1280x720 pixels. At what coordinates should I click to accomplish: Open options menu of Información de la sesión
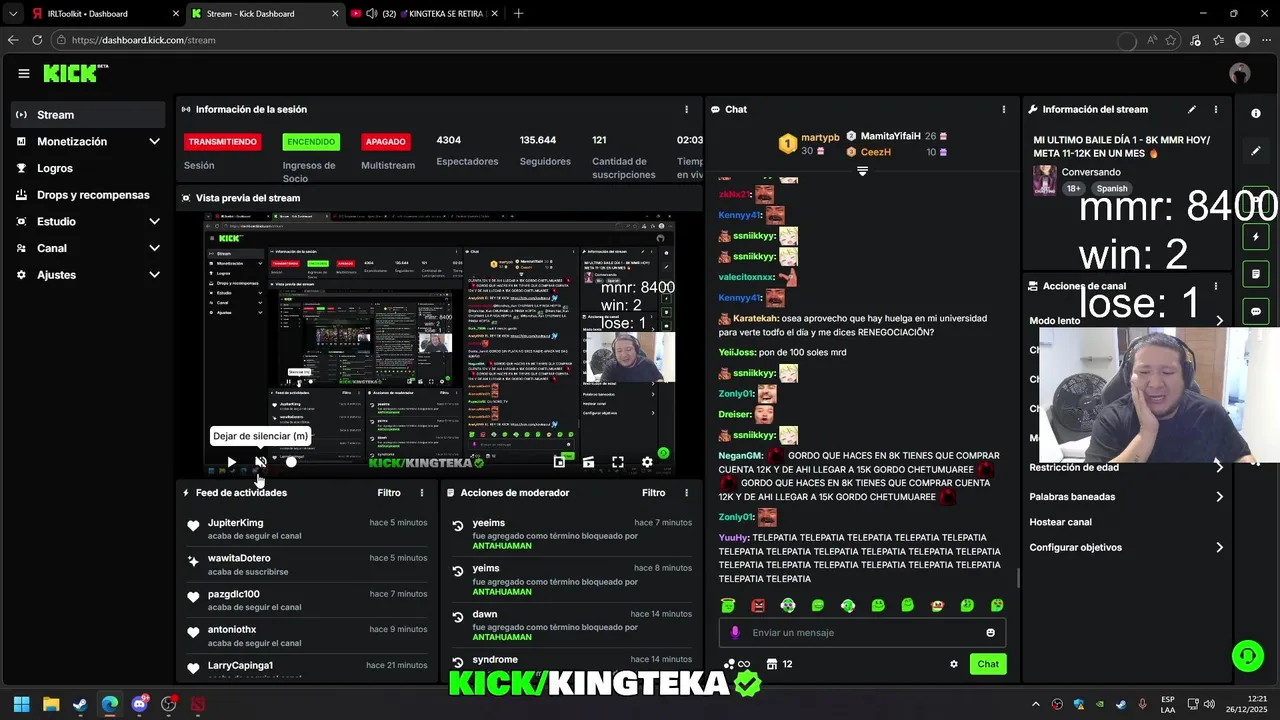click(686, 109)
